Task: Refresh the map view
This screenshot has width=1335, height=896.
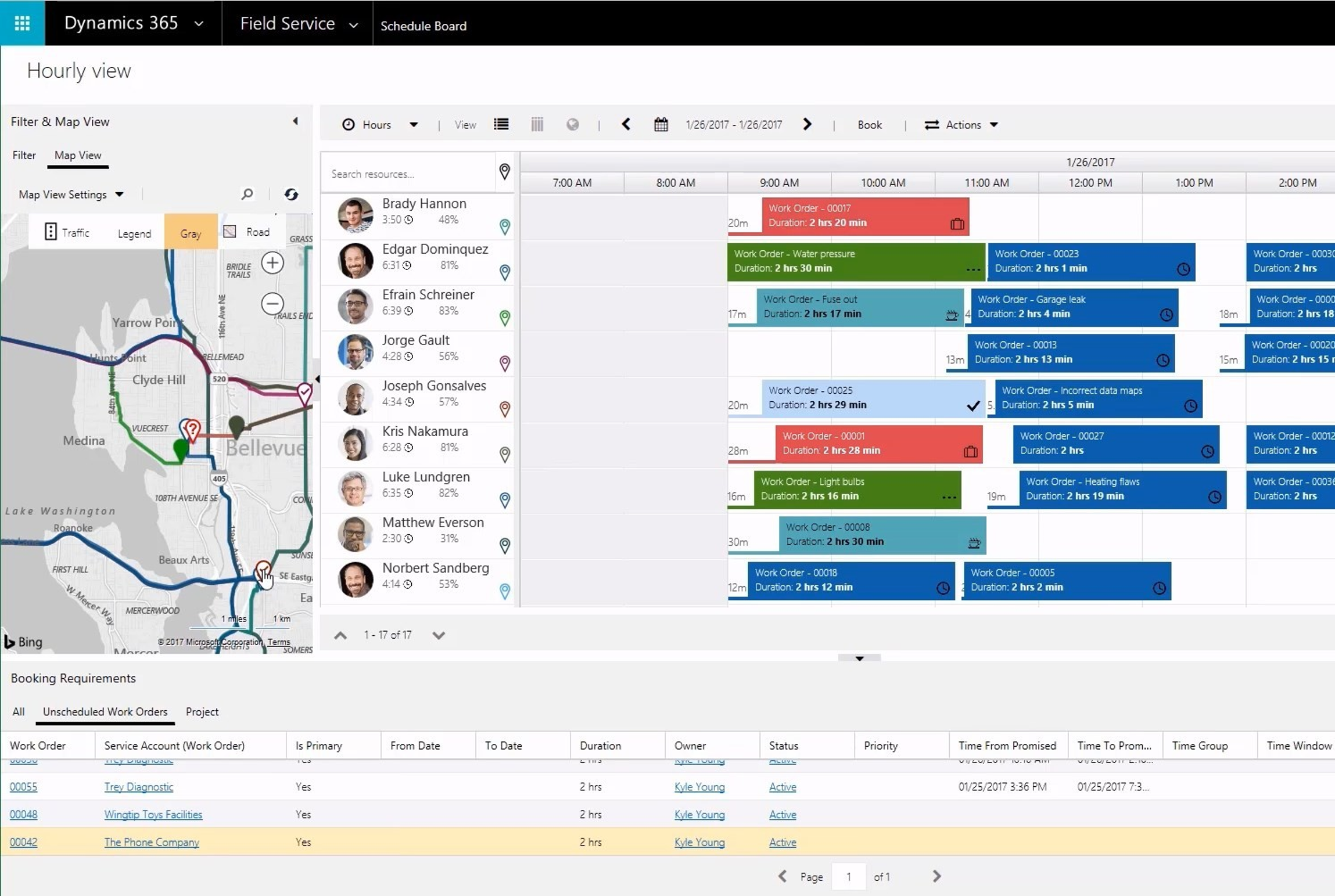Action: 291,194
